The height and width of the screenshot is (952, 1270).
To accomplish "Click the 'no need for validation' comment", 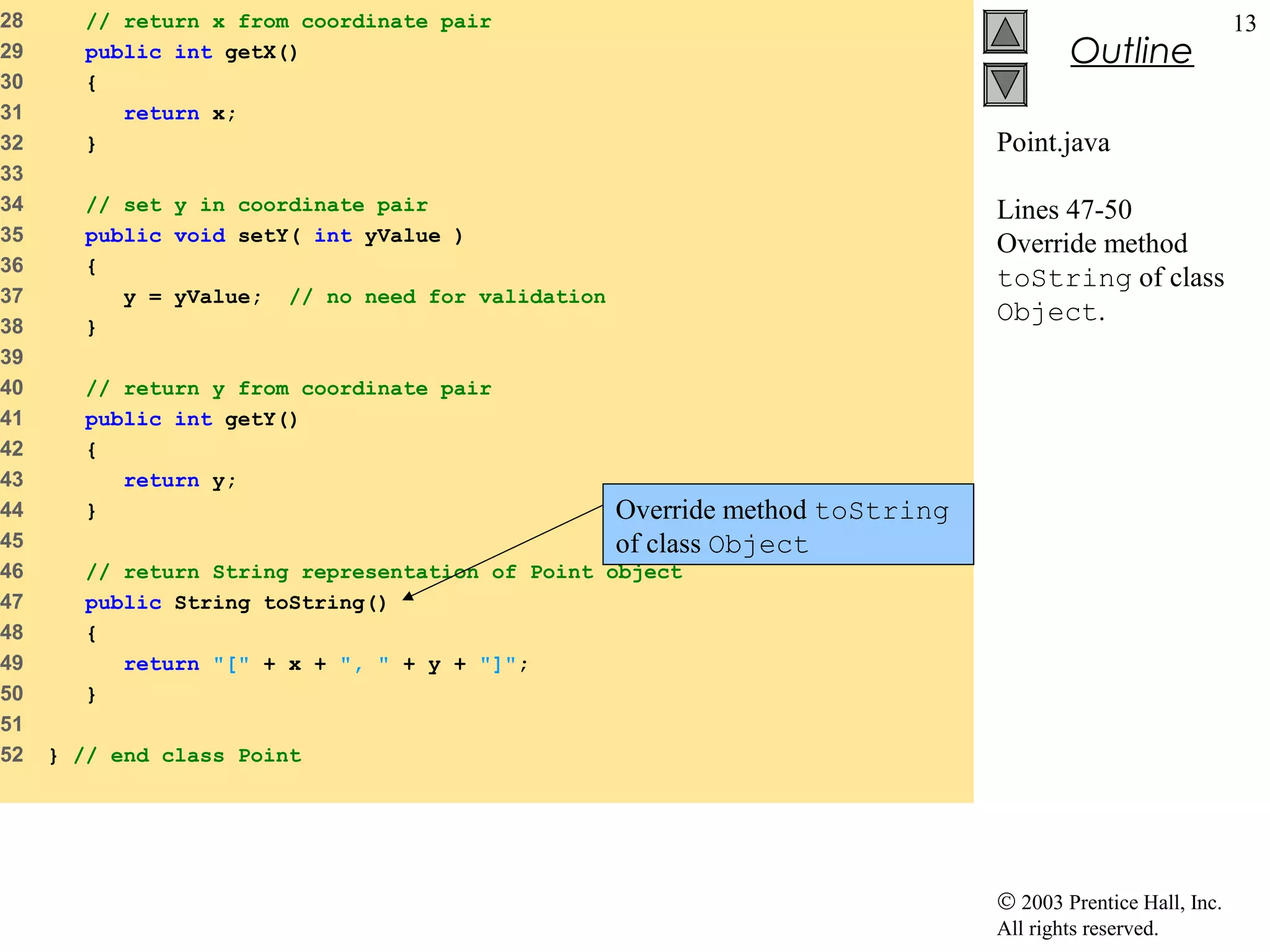I will click(447, 297).
